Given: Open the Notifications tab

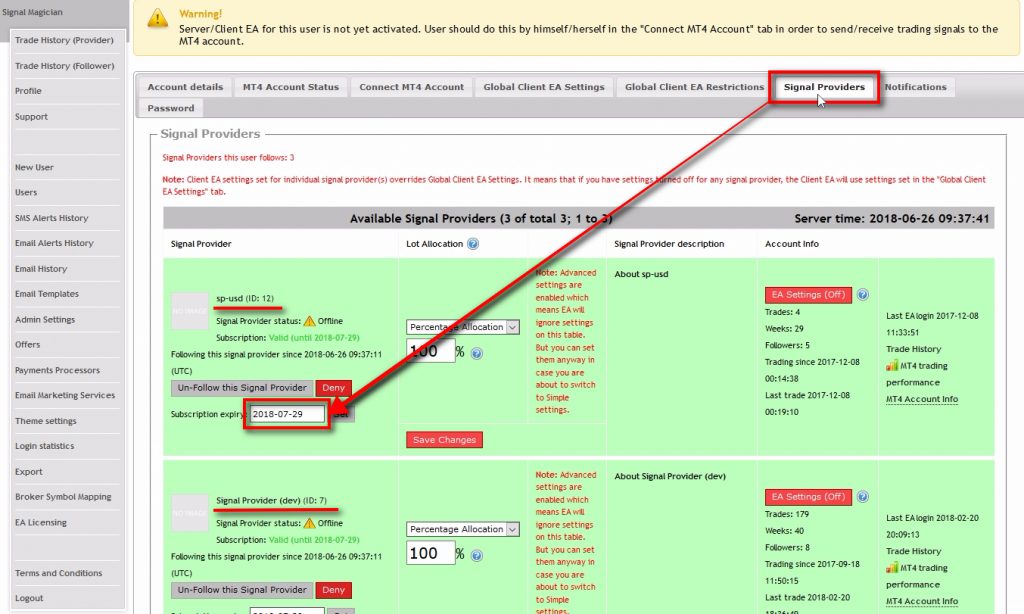Looking at the screenshot, I should 915,87.
